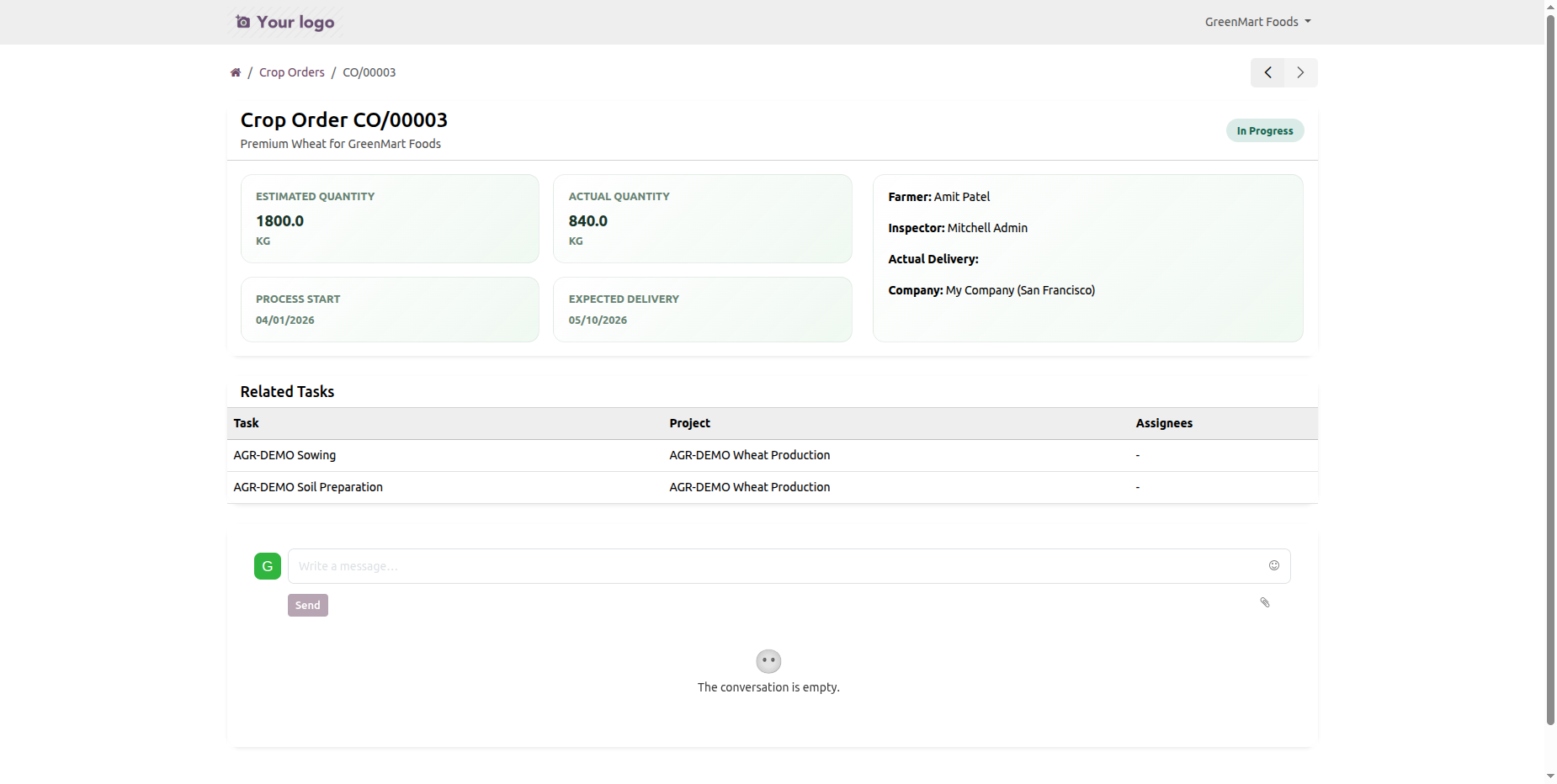Open Crop Orders breadcrumb link

(292, 72)
